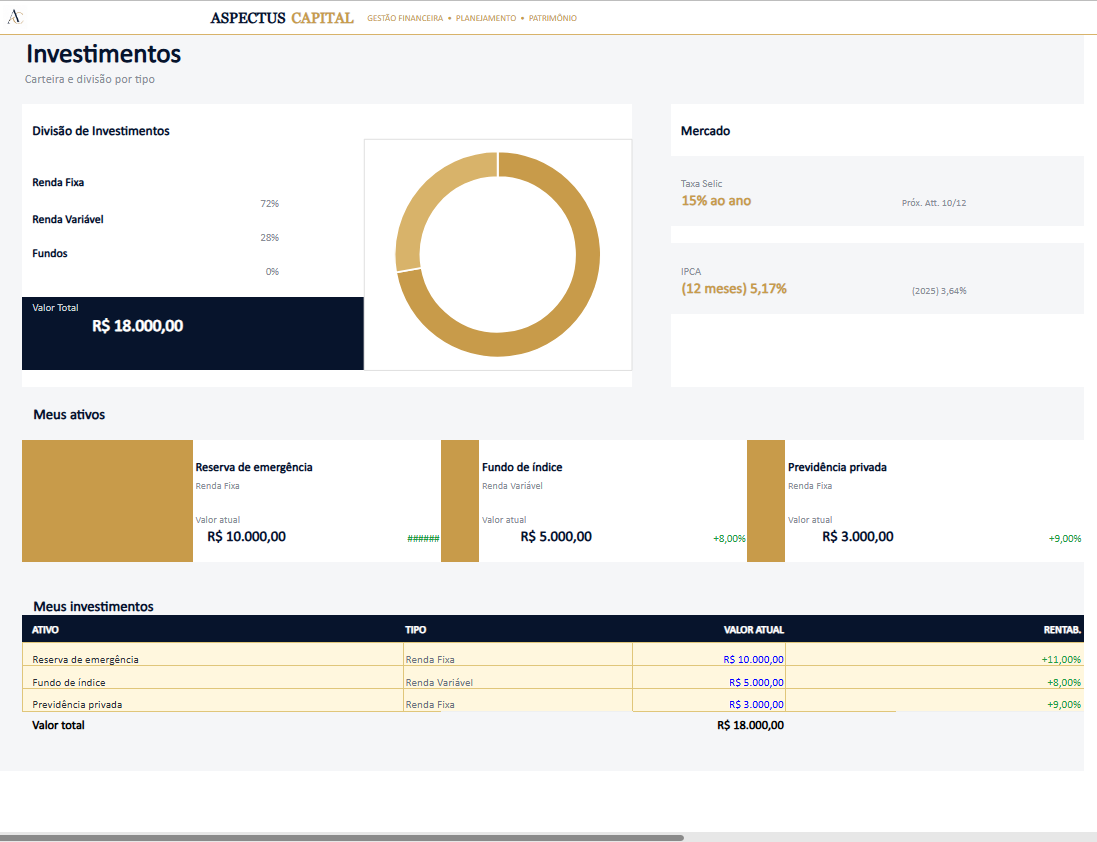Click the RENTAB. column header

click(1062, 629)
